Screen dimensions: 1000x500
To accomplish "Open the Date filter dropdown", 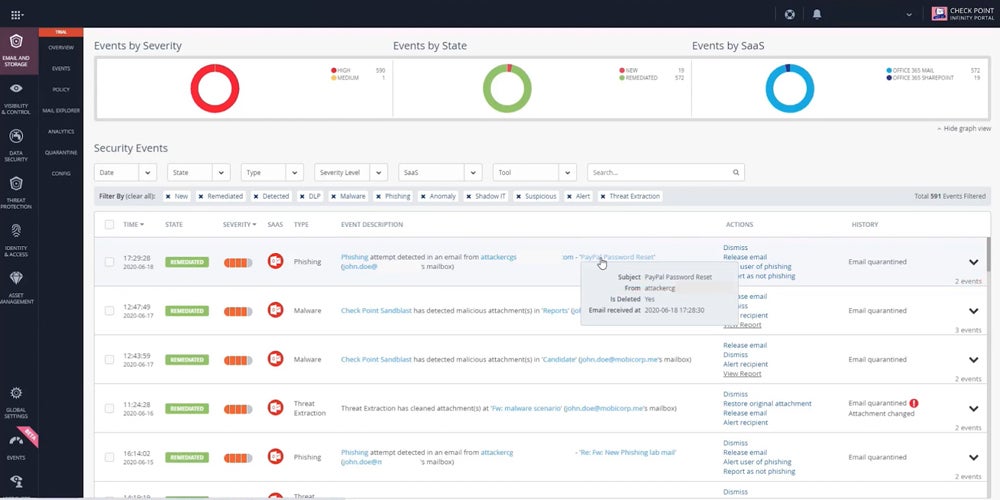I will (125, 172).
